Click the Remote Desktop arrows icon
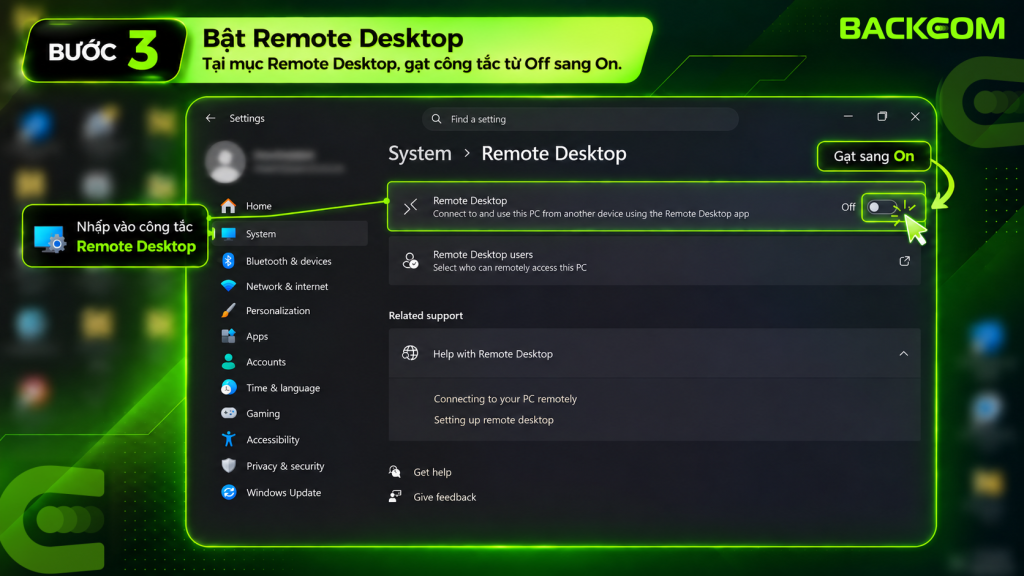This screenshot has height=576, width=1024. [x=410, y=207]
